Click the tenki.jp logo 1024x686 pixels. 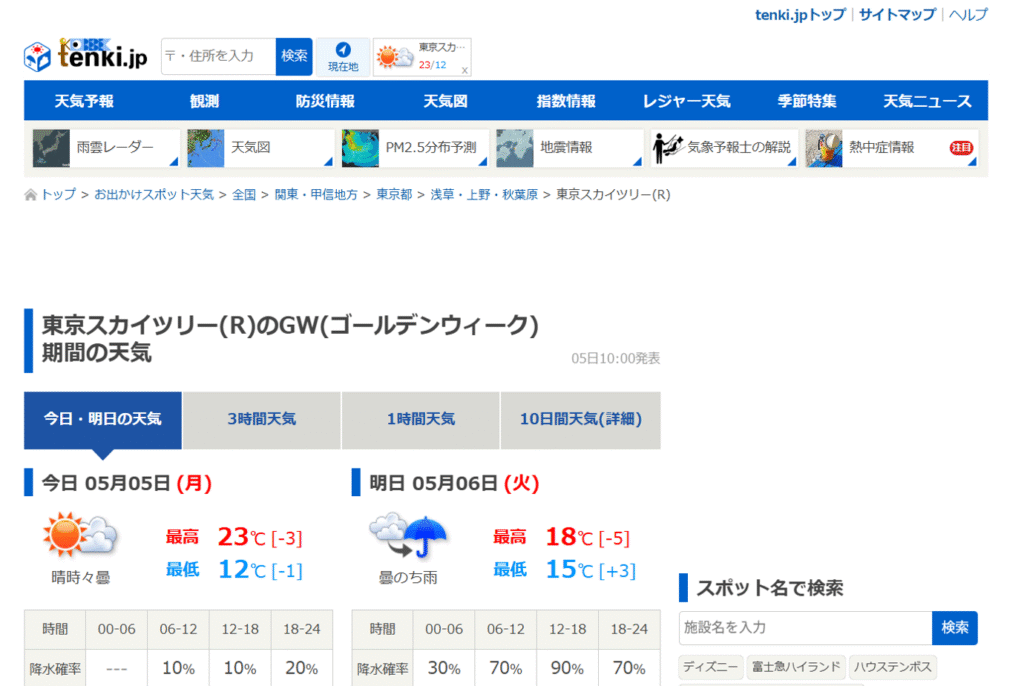[x=86, y=56]
